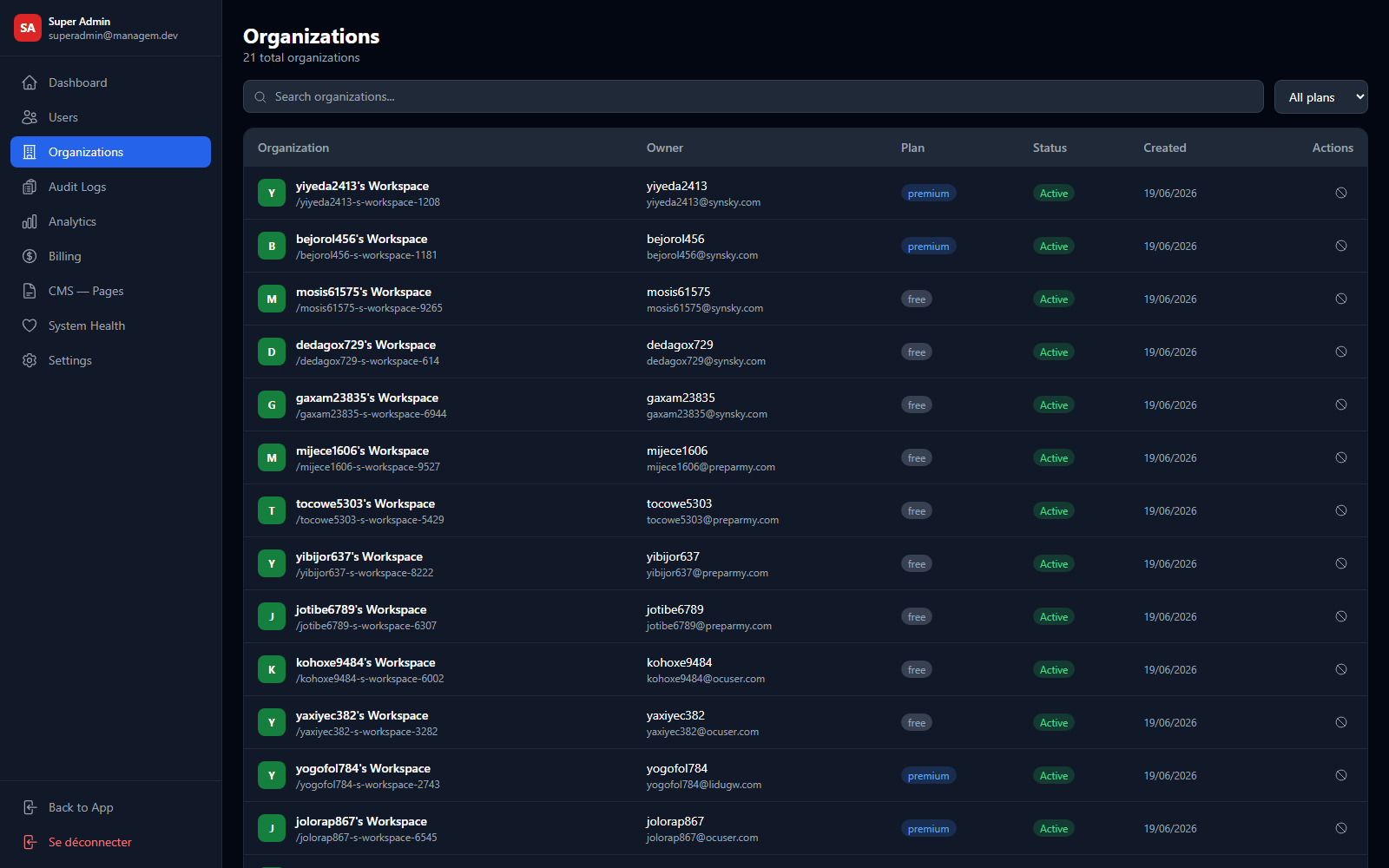Click the Organizations building icon in sidebar
The height and width of the screenshot is (868, 1389).
[30, 152]
